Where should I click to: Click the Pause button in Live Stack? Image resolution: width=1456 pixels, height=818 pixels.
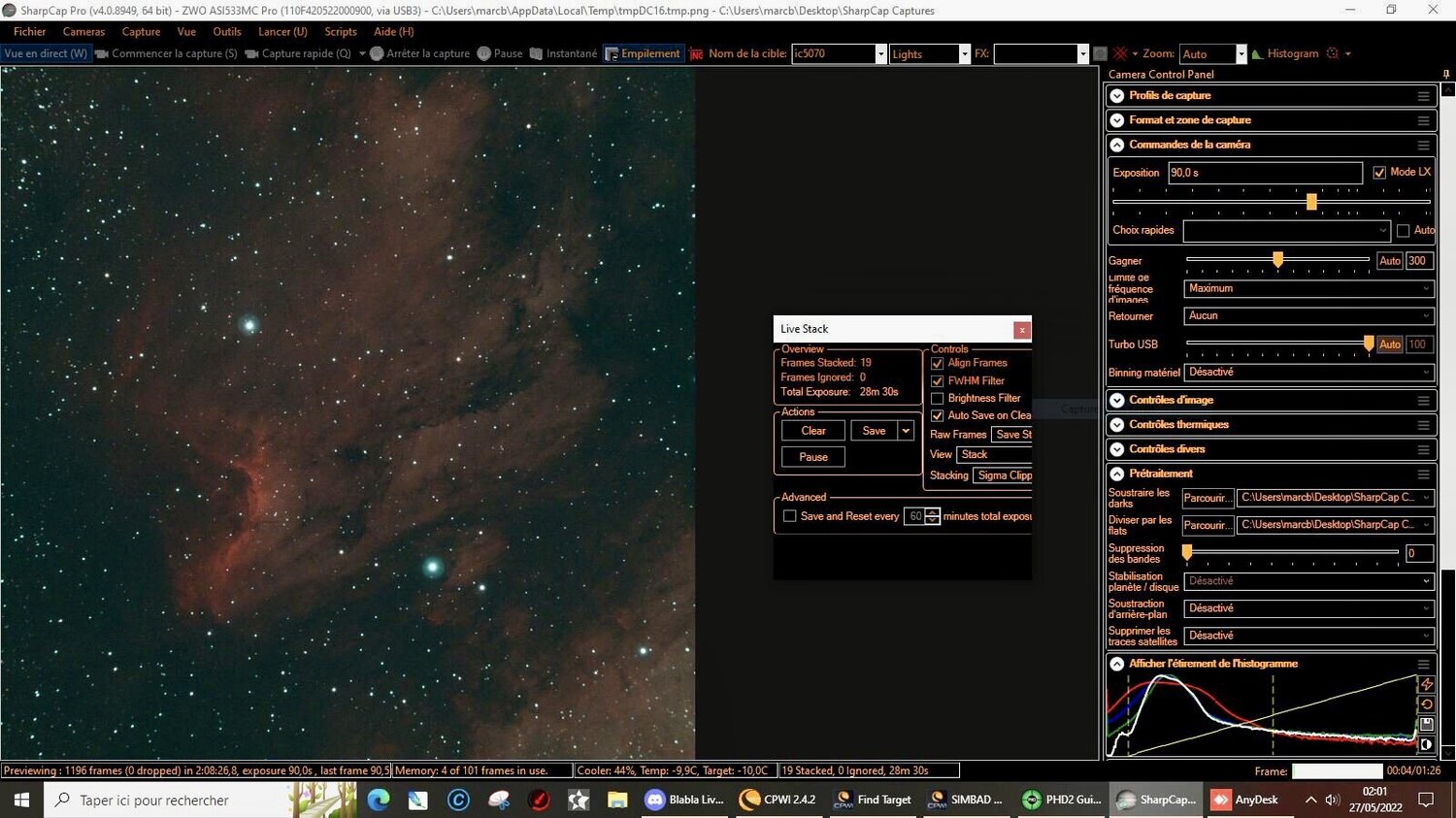(813, 457)
